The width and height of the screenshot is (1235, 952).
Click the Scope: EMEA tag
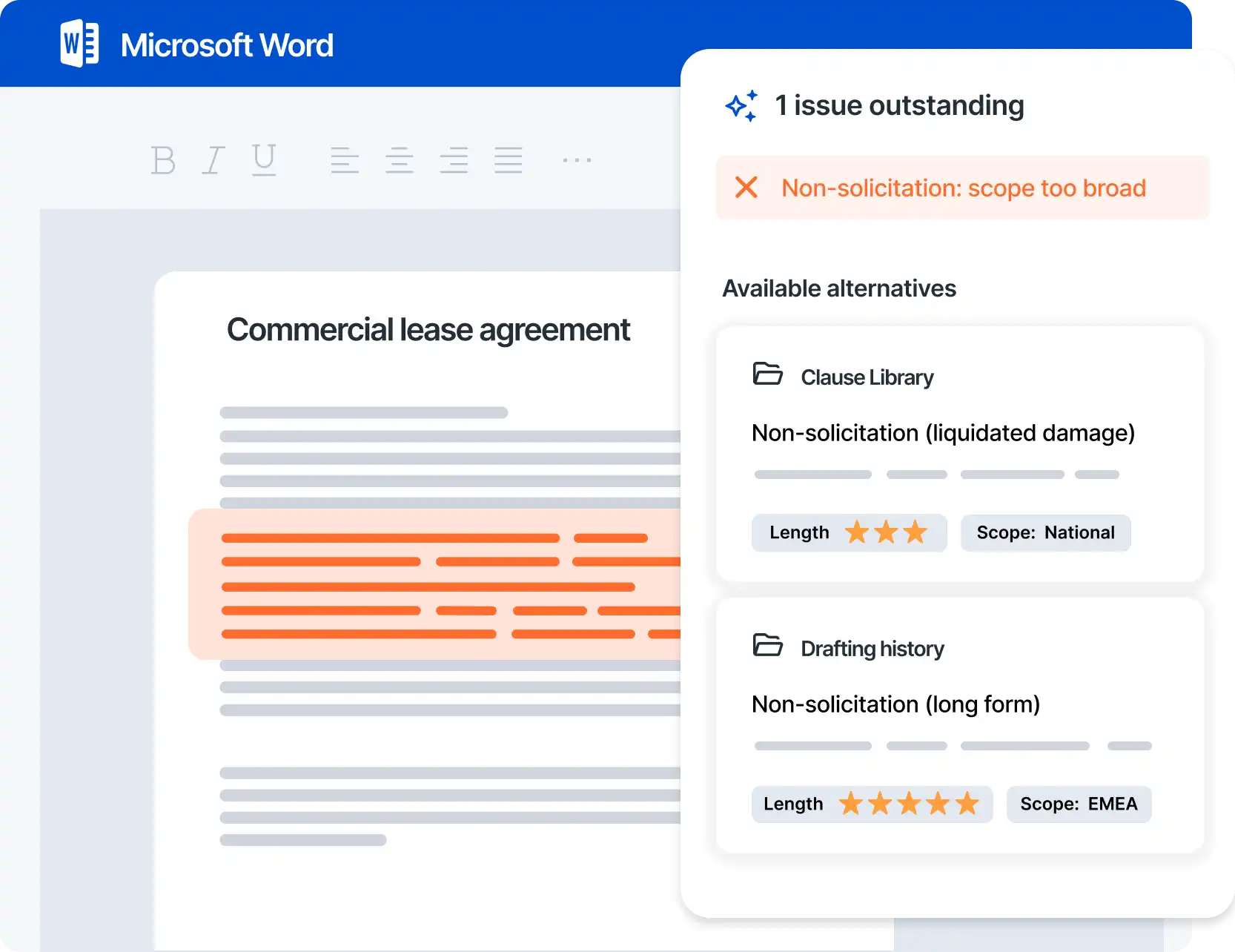click(1079, 804)
